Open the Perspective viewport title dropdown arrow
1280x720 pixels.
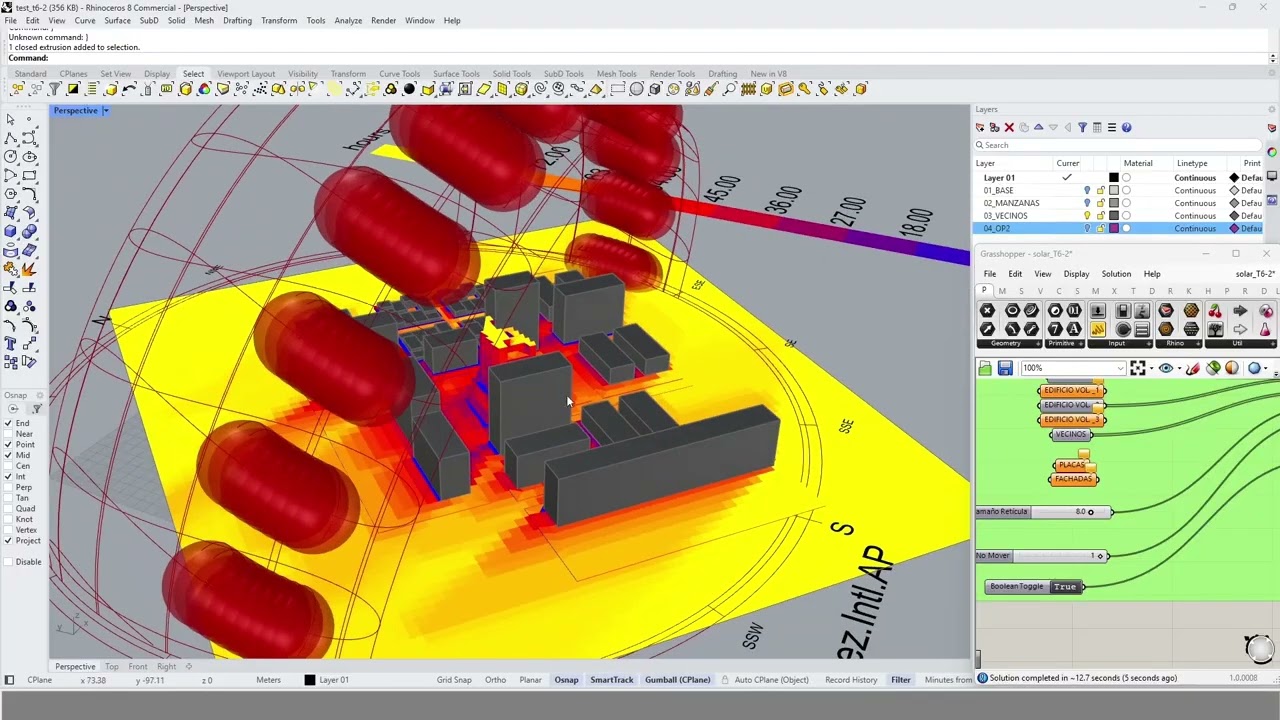pyautogui.click(x=105, y=110)
